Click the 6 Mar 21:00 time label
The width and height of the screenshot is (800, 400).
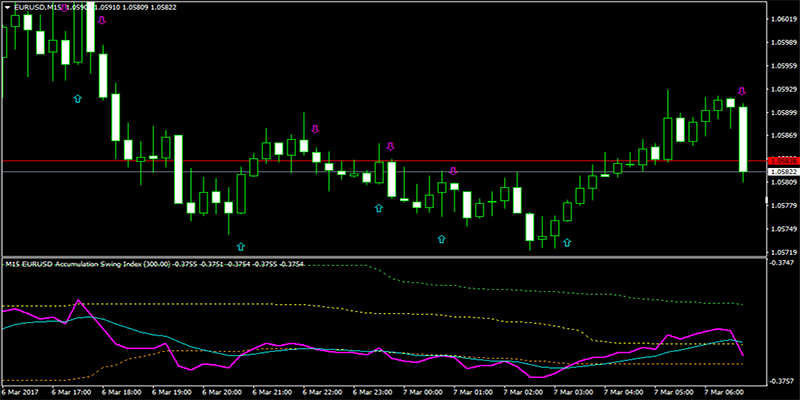272,393
